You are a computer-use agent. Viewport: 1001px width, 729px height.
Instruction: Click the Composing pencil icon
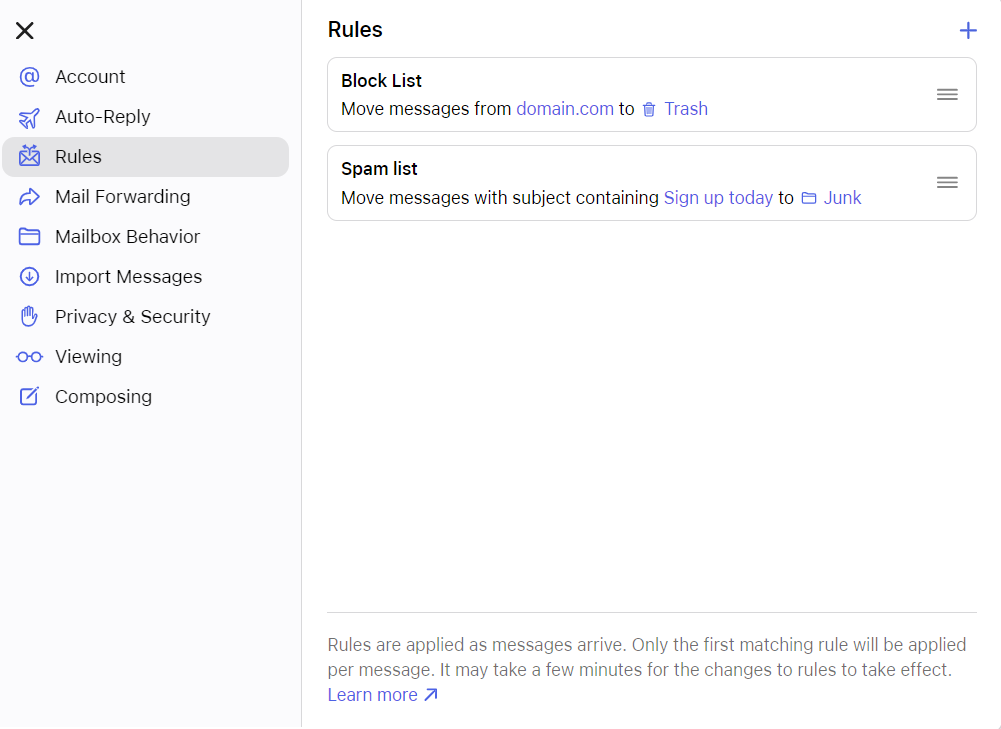click(x=29, y=396)
